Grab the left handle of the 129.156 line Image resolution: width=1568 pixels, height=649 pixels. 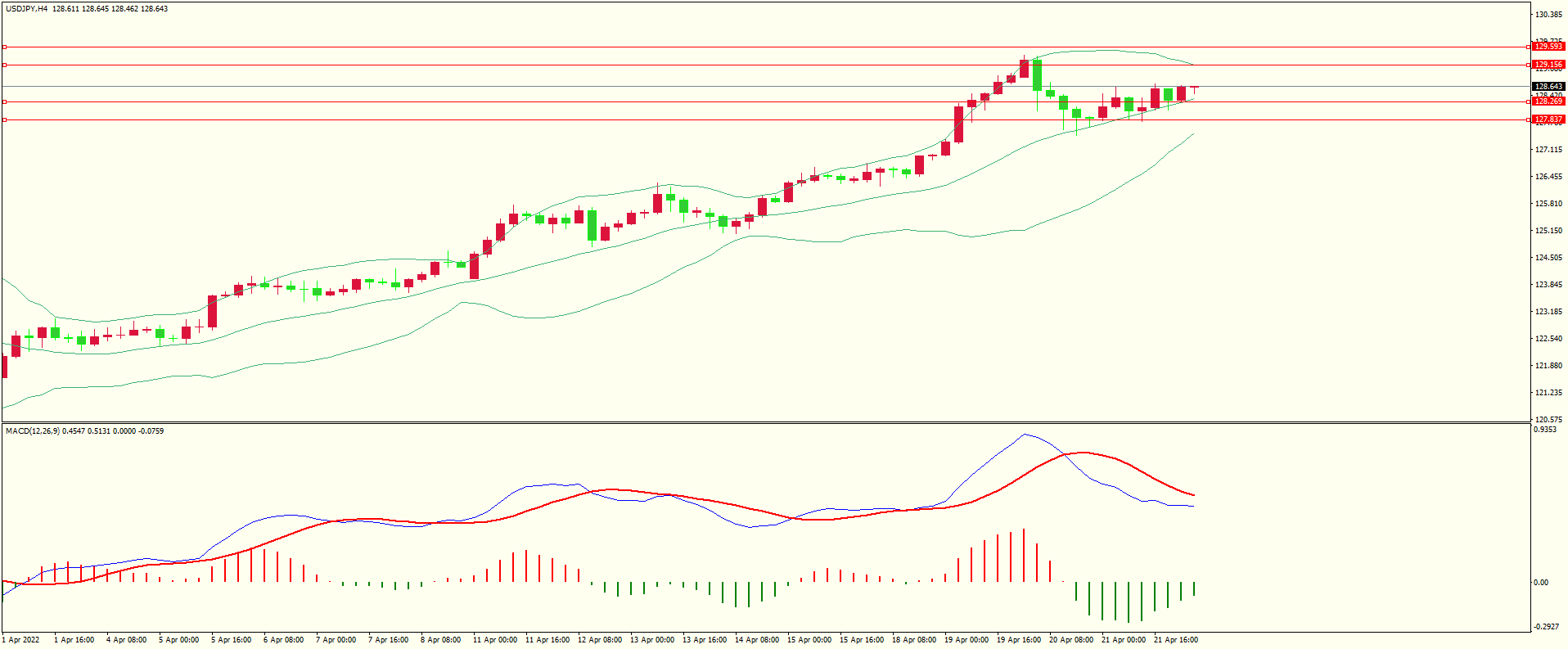click(4, 65)
